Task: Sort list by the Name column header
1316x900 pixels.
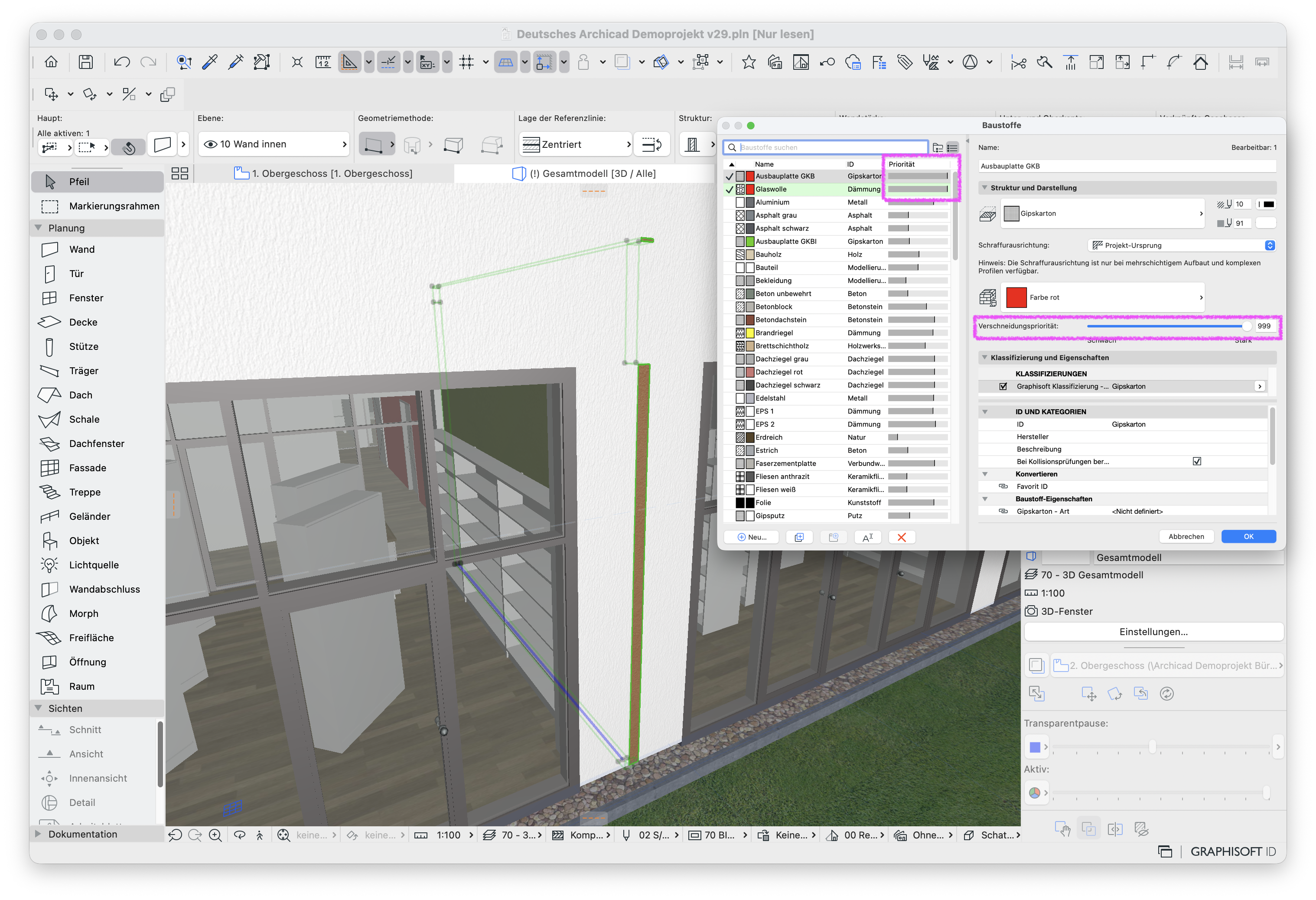Action: [764, 164]
